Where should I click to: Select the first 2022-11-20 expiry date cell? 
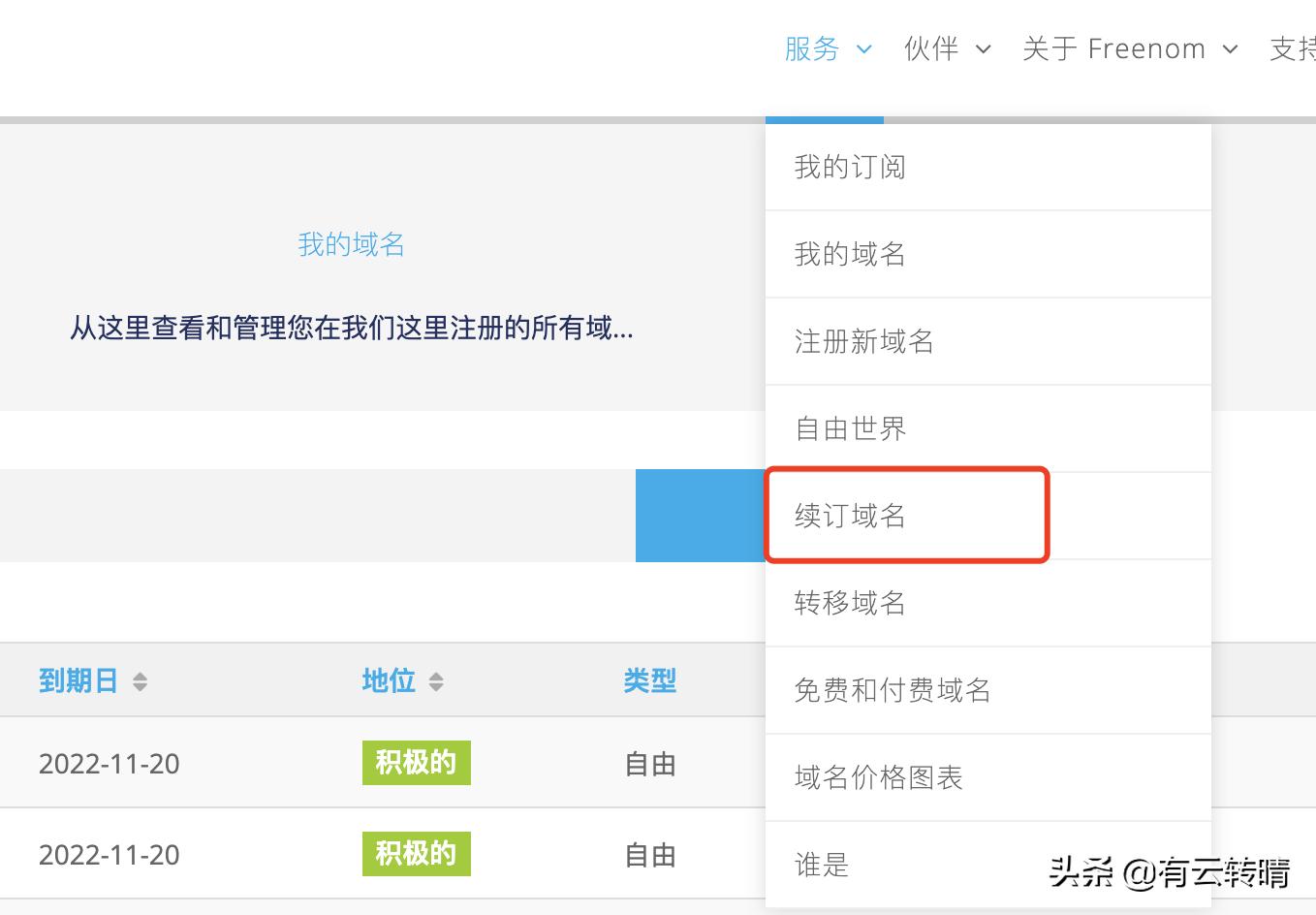[x=109, y=763]
